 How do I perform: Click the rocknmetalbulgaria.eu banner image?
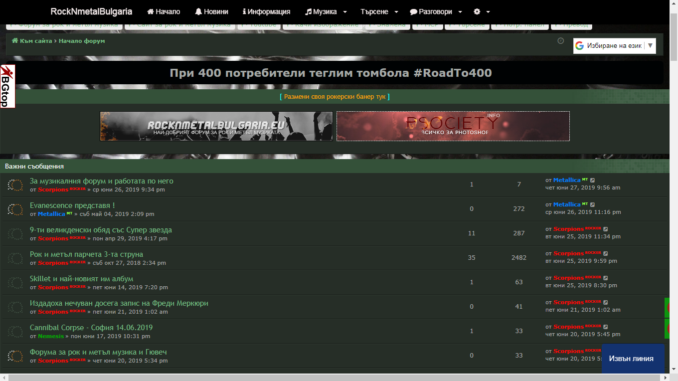[x=216, y=126]
